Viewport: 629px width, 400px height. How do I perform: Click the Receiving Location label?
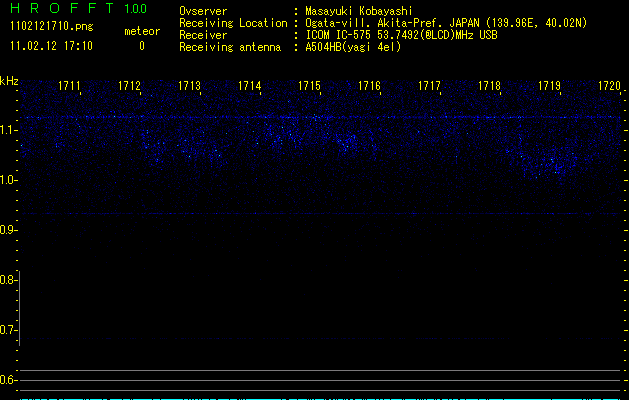pyautogui.click(x=233, y=23)
